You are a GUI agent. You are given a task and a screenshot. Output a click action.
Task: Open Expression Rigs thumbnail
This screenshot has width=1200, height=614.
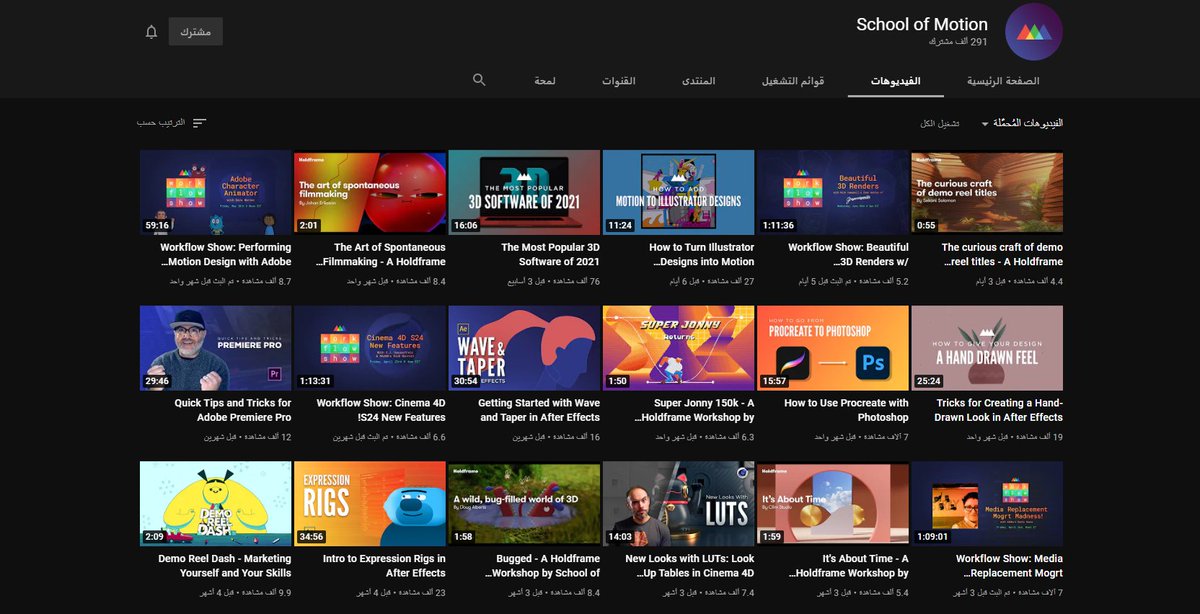point(370,504)
